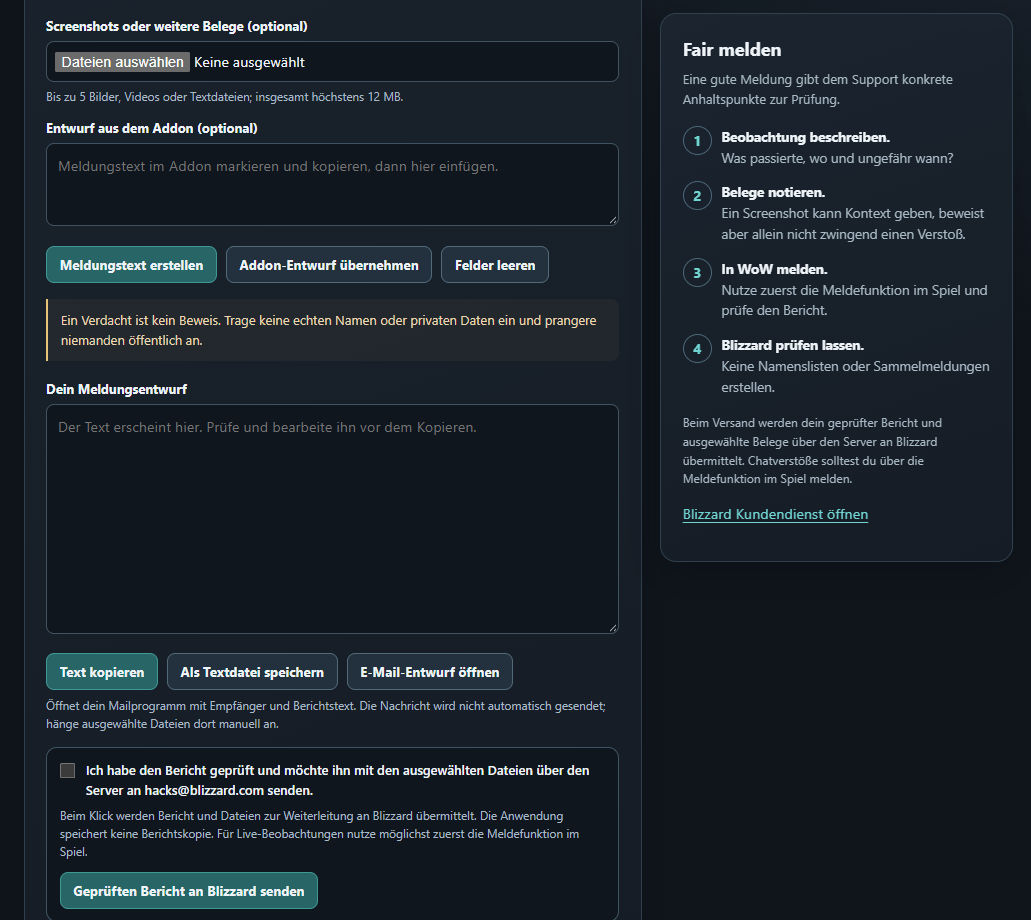The width and height of the screenshot is (1031, 920).
Task: Click the Addon draft textarea resize handle
Action: pos(613,220)
